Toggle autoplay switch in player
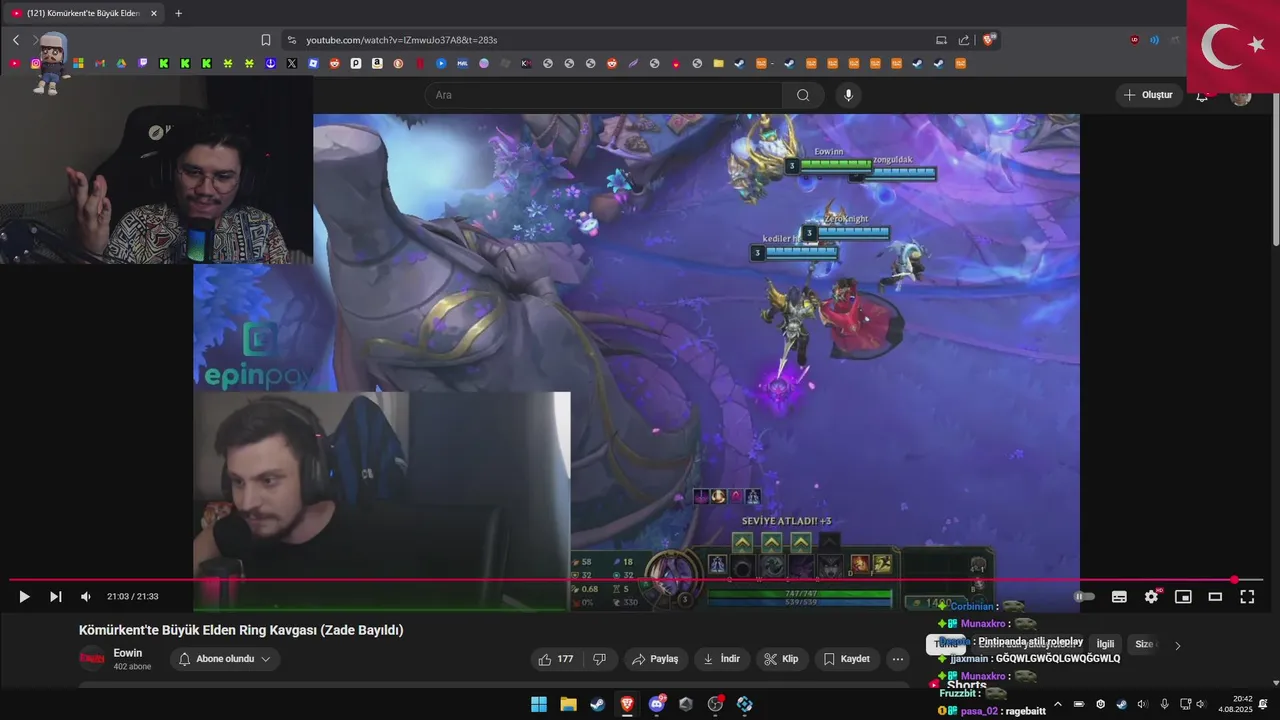This screenshot has height=720, width=1280. pyautogui.click(x=1084, y=596)
